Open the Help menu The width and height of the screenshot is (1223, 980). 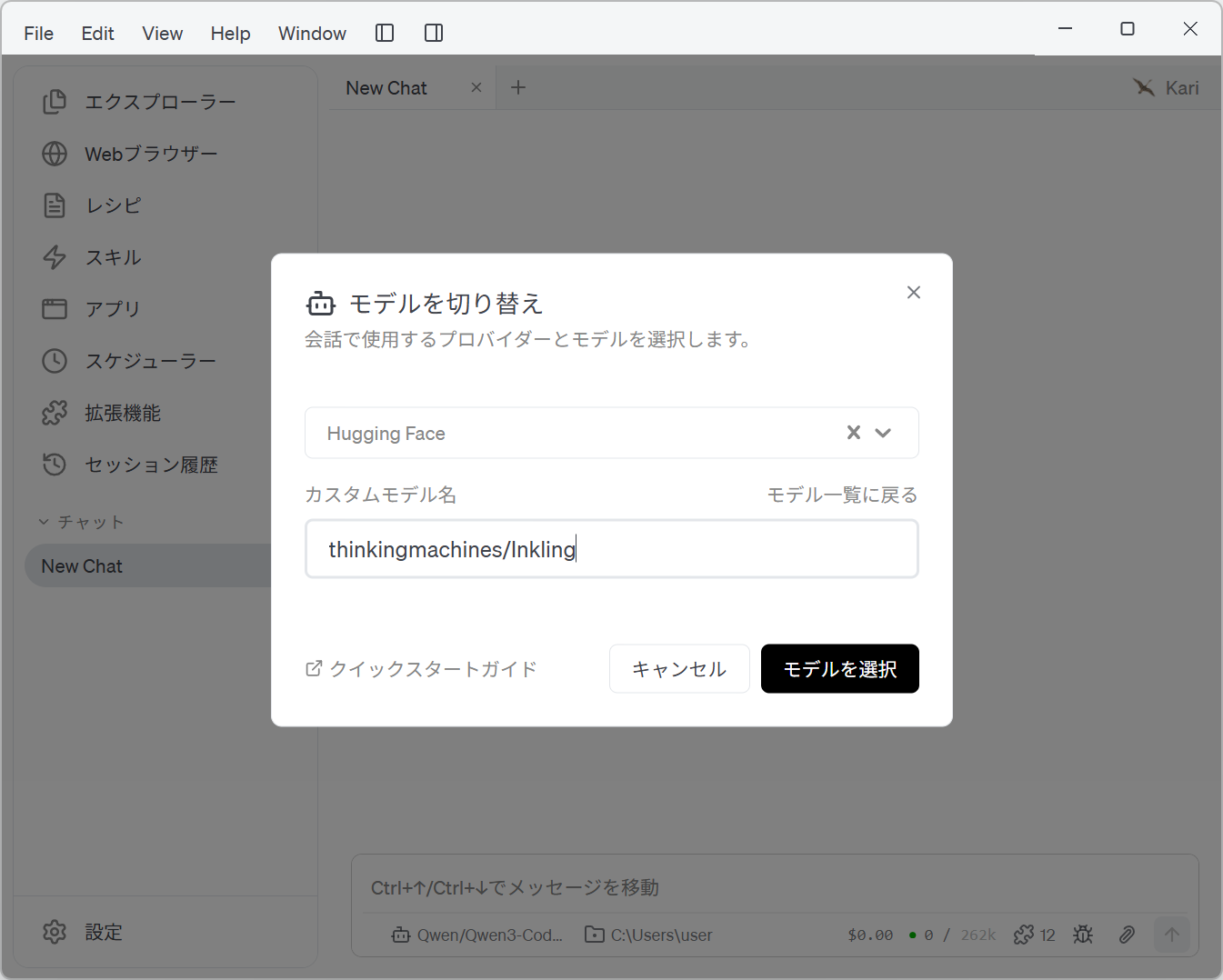click(230, 34)
